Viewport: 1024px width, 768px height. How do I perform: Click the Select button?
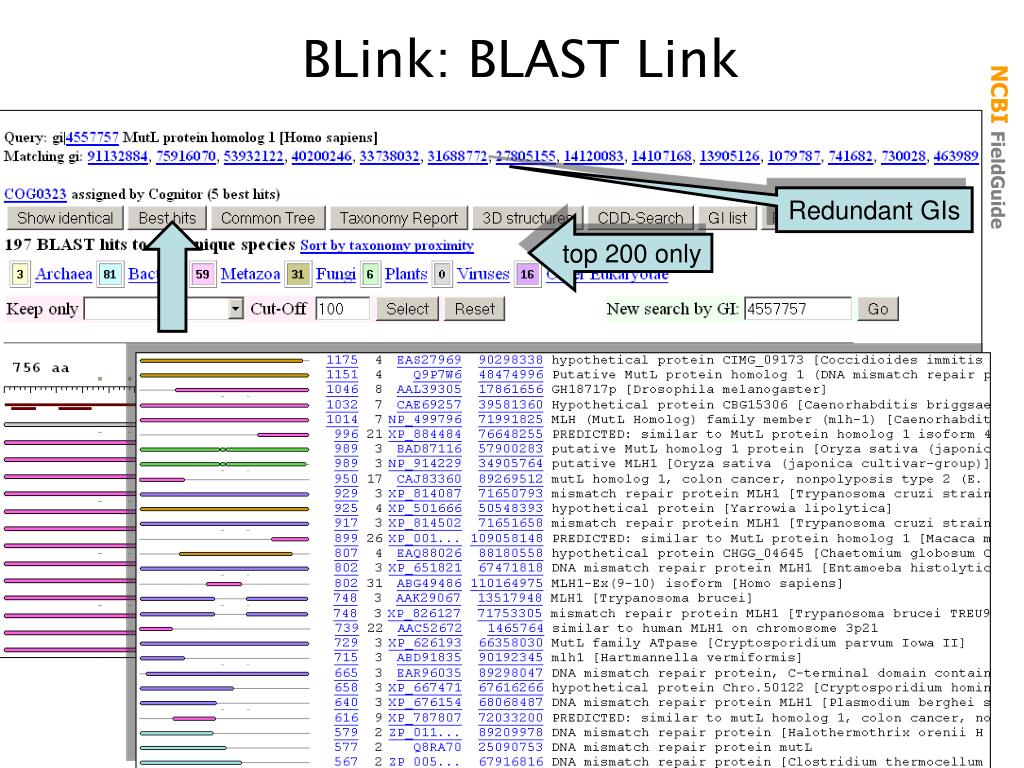pyautogui.click(x=407, y=309)
